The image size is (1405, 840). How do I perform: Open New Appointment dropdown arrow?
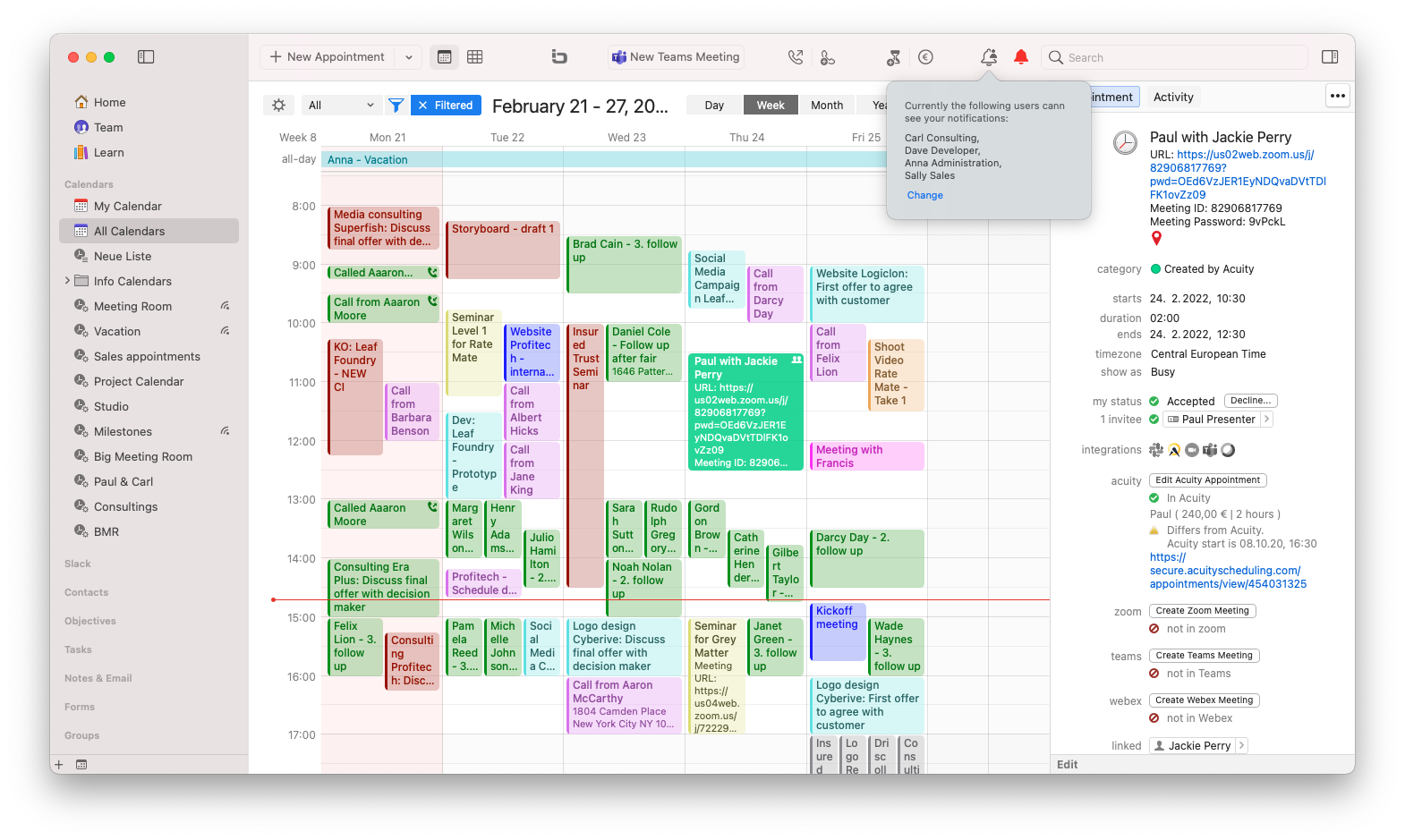point(409,57)
